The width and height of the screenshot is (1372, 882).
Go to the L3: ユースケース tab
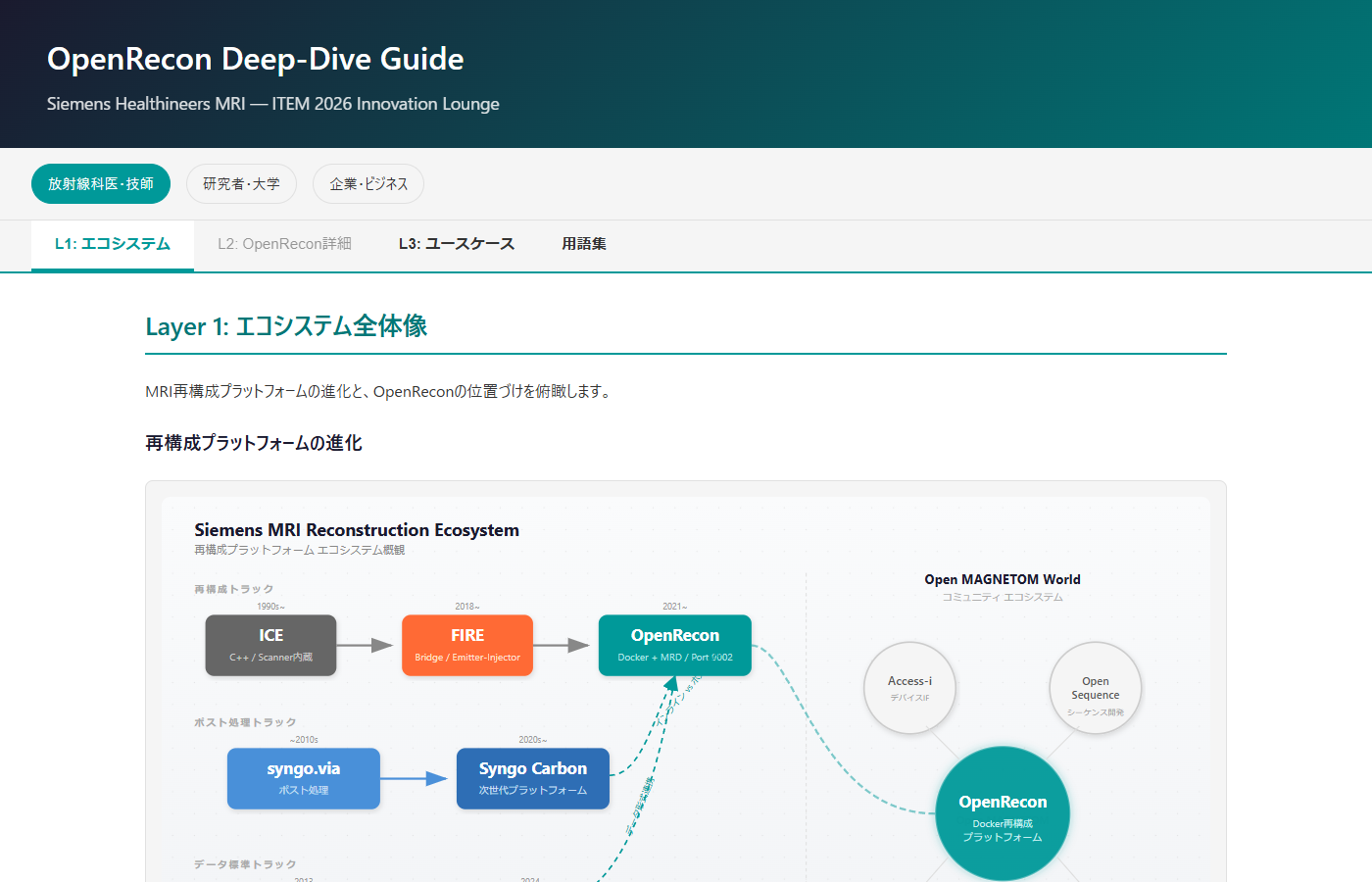tap(457, 244)
